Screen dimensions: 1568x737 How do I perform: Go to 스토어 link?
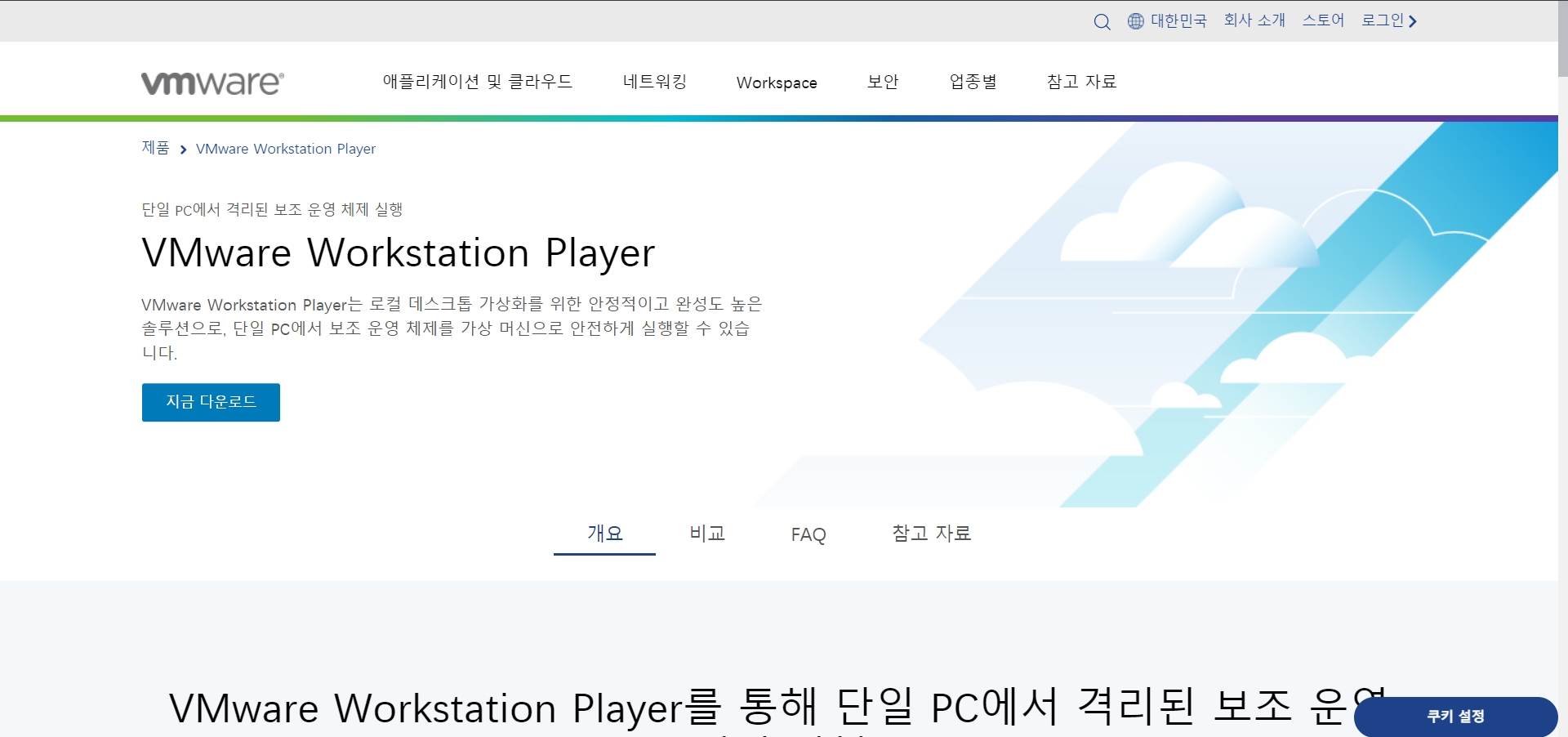point(1323,20)
